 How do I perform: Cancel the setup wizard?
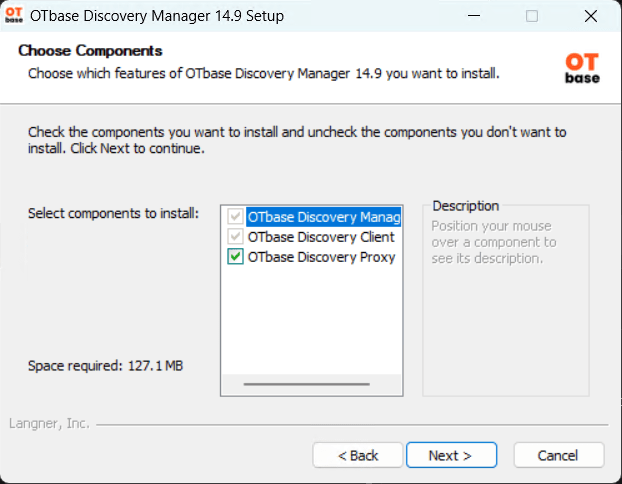559,455
